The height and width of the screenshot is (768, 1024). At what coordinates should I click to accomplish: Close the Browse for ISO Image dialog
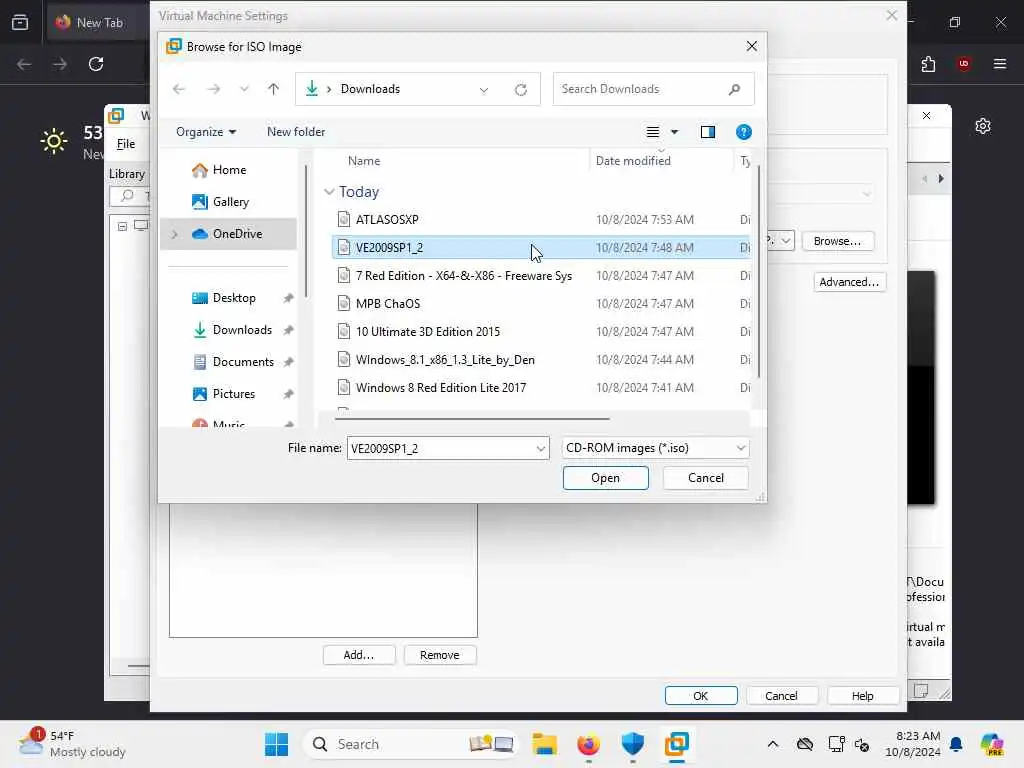click(752, 46)
